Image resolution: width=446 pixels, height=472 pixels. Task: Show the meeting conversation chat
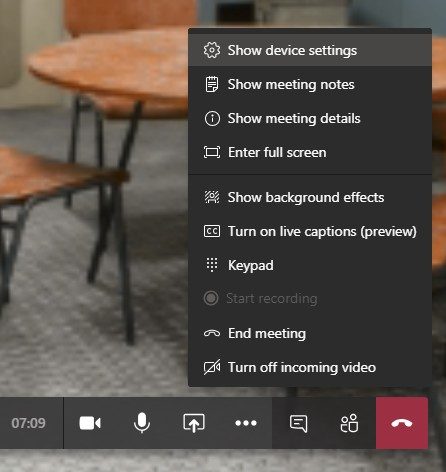tap(298, 423)
